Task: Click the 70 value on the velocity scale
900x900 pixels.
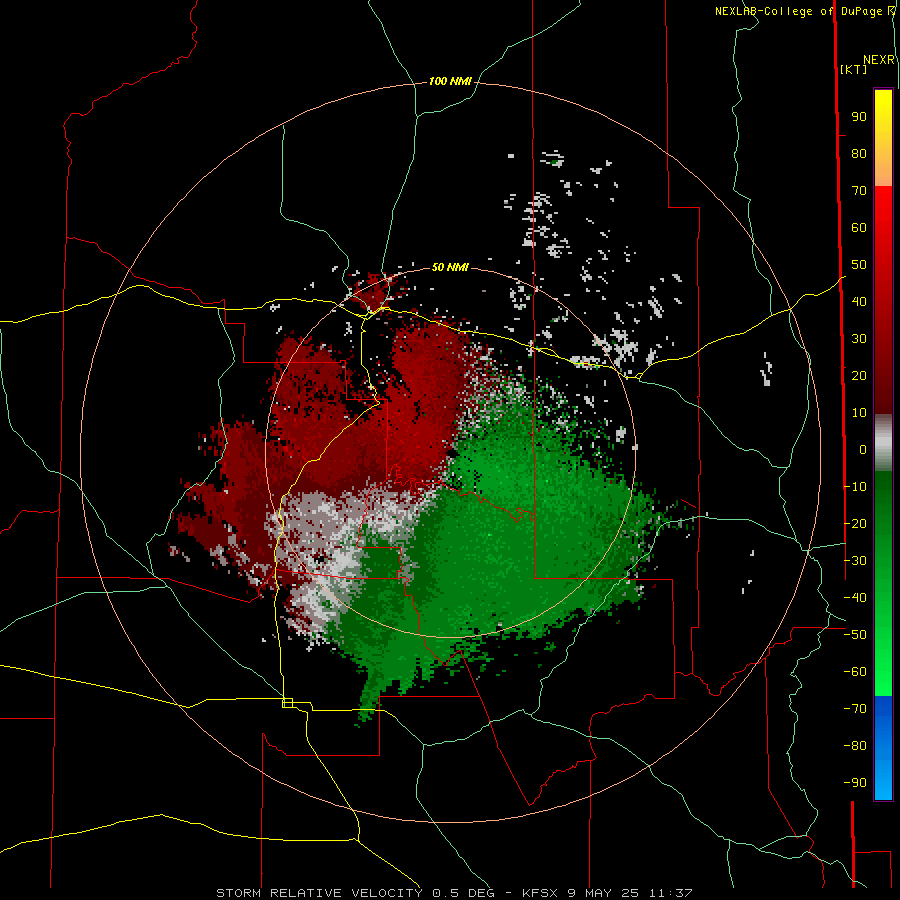Action: click(x=859, y=191)
